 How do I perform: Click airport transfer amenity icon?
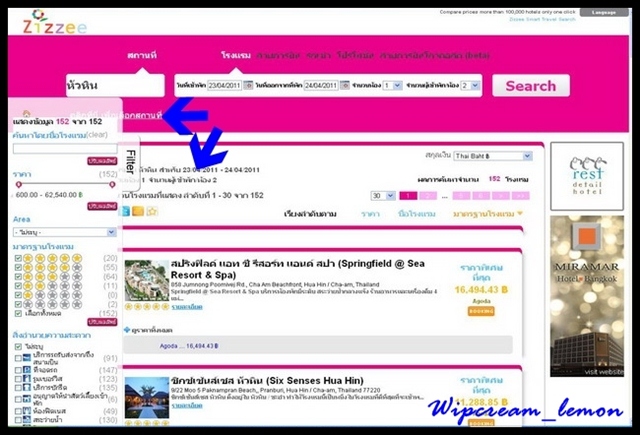(27, 357)
